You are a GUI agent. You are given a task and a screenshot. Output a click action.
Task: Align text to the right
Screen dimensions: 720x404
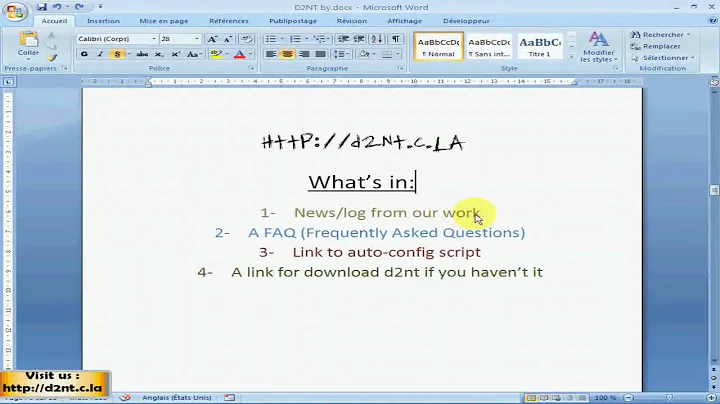pyautogui.click(x=304, y=54)
